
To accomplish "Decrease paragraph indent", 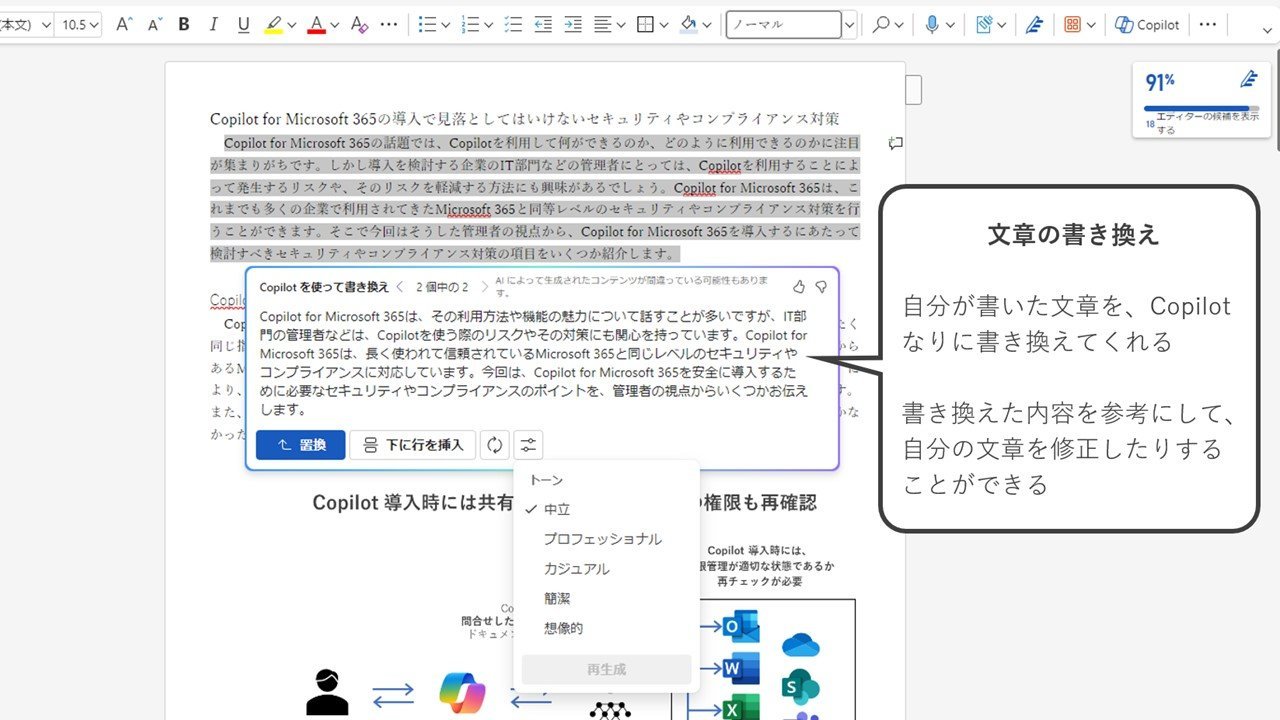I will pos(543,24).
